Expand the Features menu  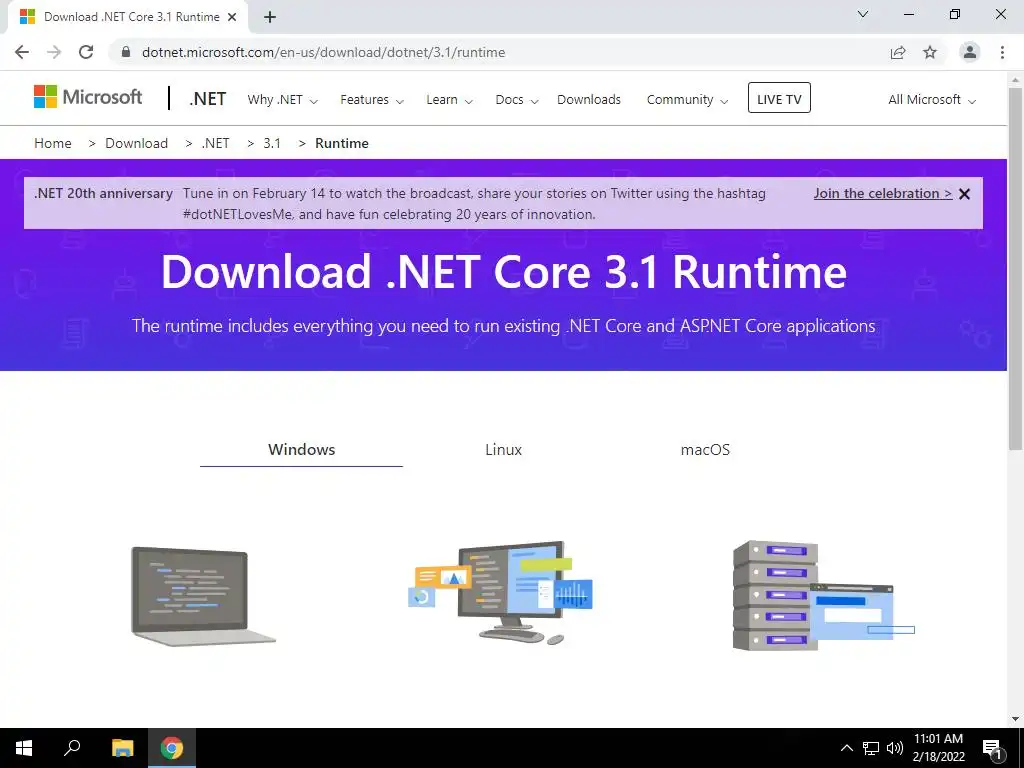click(x=372, y=100)
